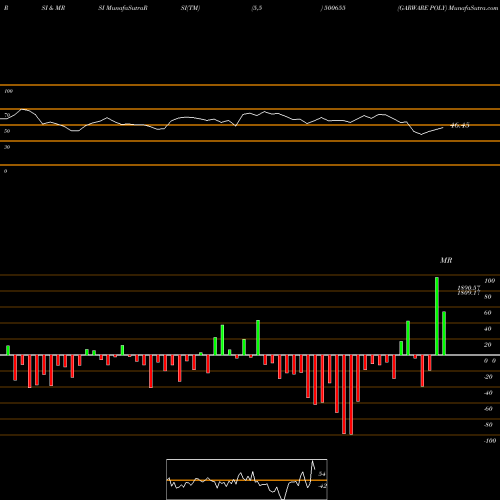Click the first green MR bar at left
The image size is (500, 500).
8,350
